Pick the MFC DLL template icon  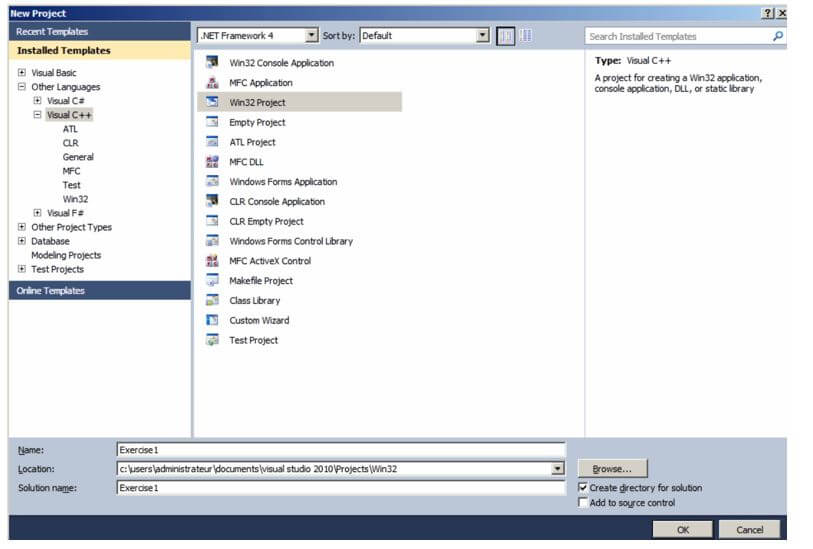212,162
